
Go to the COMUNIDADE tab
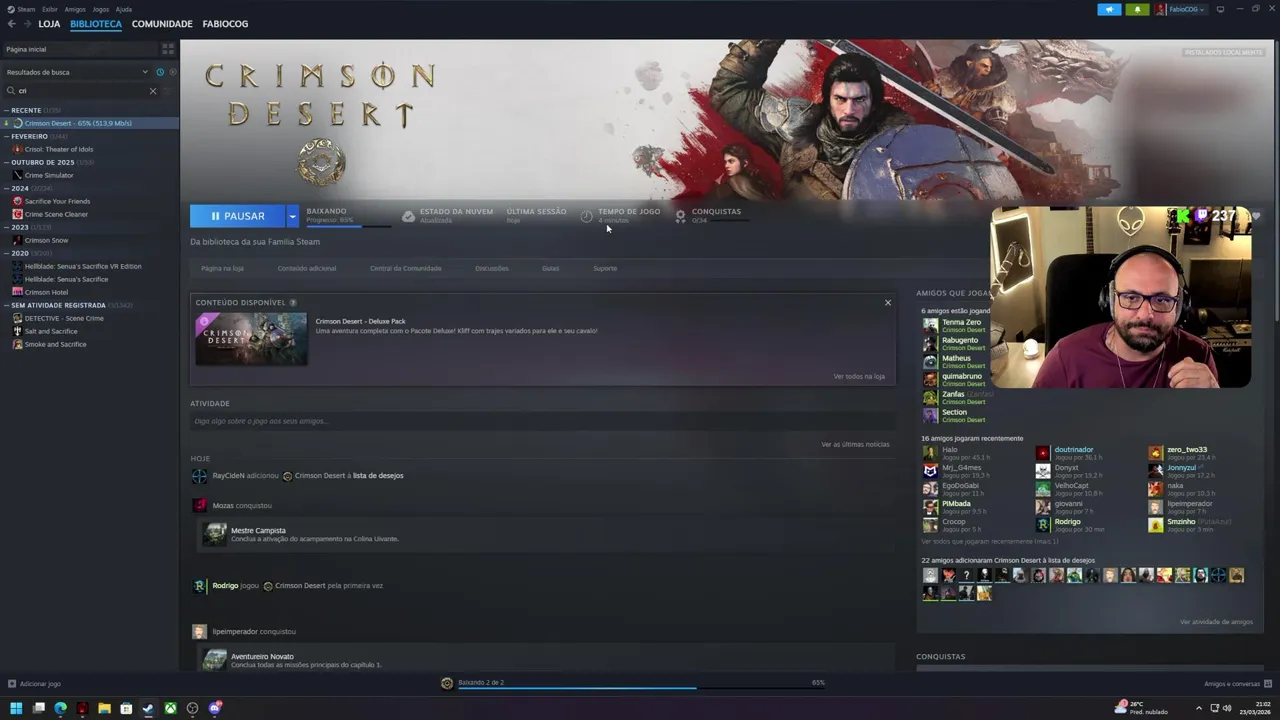[162, 23]
